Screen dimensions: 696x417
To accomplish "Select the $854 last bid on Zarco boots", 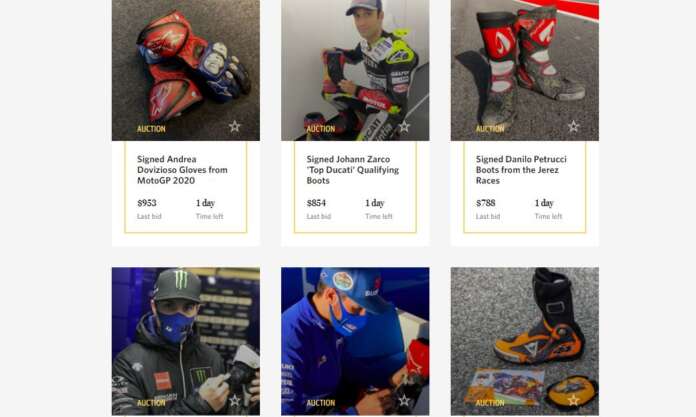I will (316, 203).
